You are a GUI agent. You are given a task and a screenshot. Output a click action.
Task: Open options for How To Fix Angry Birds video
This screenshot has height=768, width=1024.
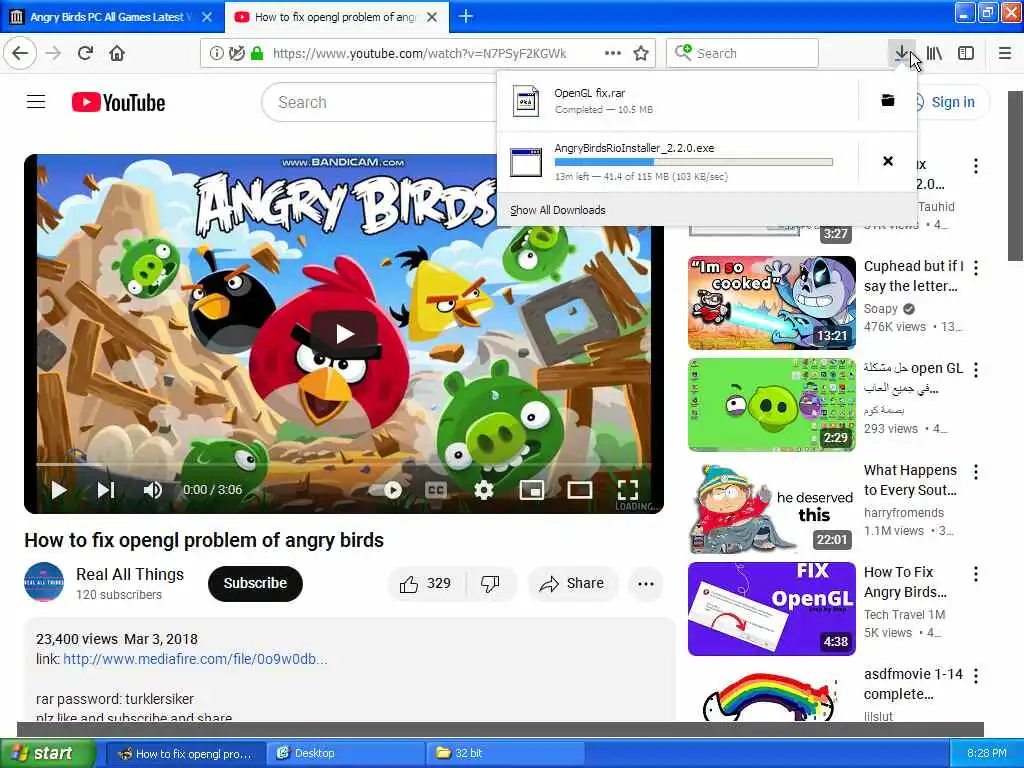pos(976,574)
